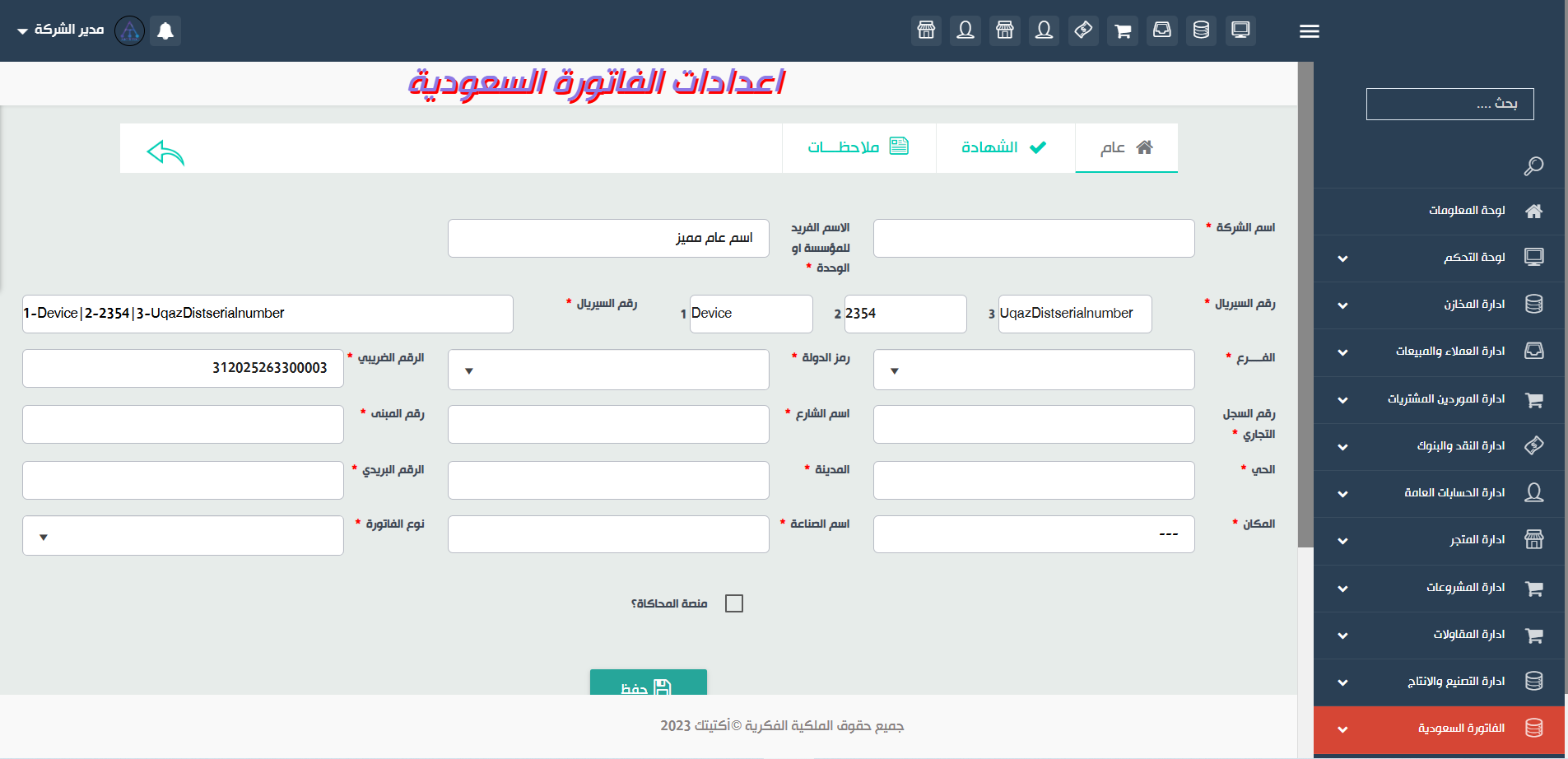
Task: Expand ادارة النقد والبنوك sidebar chevron
Action: coord(1342,447)
